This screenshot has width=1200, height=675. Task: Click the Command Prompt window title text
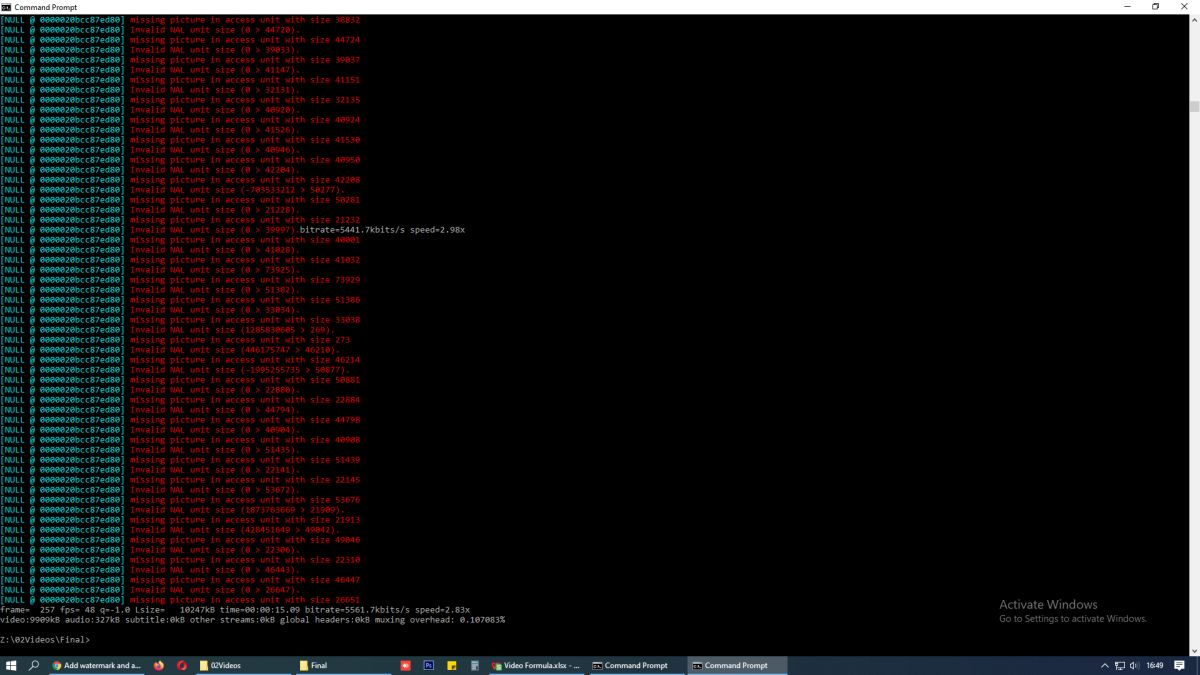coord(45,7)
